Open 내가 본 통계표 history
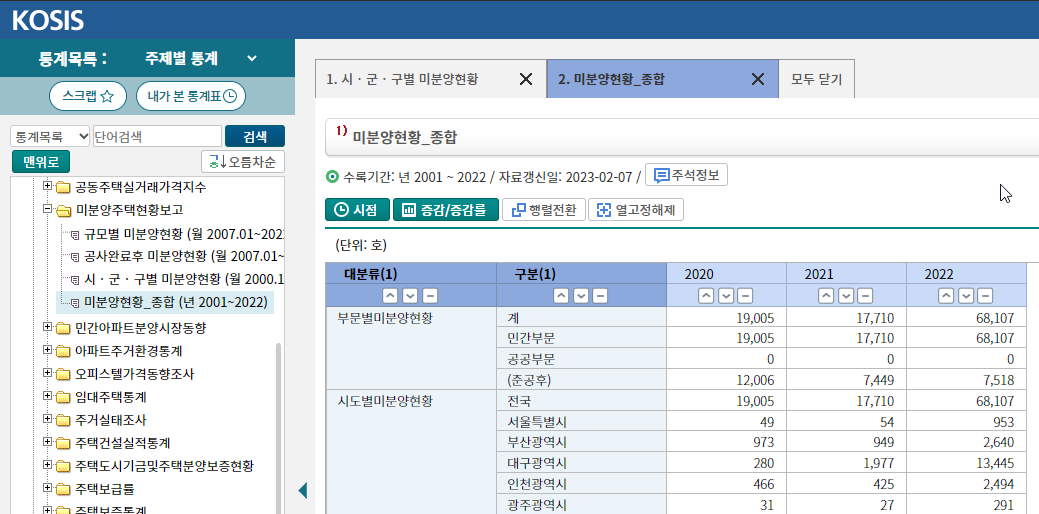1039x514 pixels. tap(191, 96)
